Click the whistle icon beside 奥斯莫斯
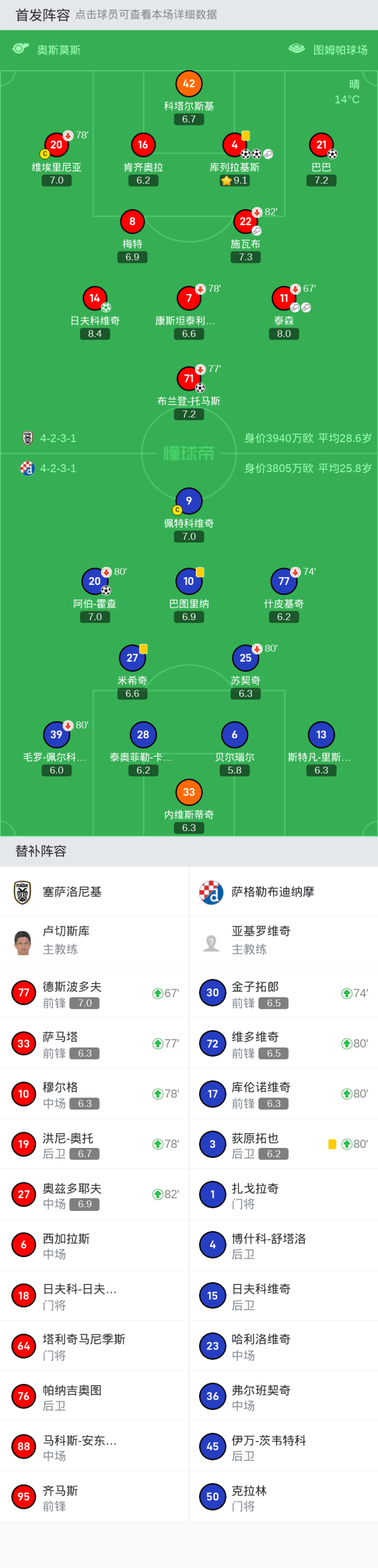 pos(20,49)
